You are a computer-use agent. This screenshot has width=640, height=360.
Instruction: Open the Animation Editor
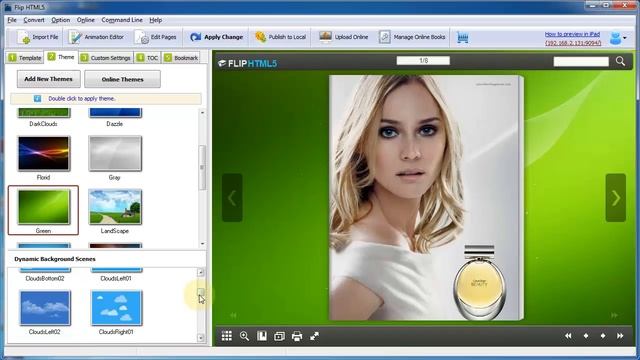coord(96,37)
